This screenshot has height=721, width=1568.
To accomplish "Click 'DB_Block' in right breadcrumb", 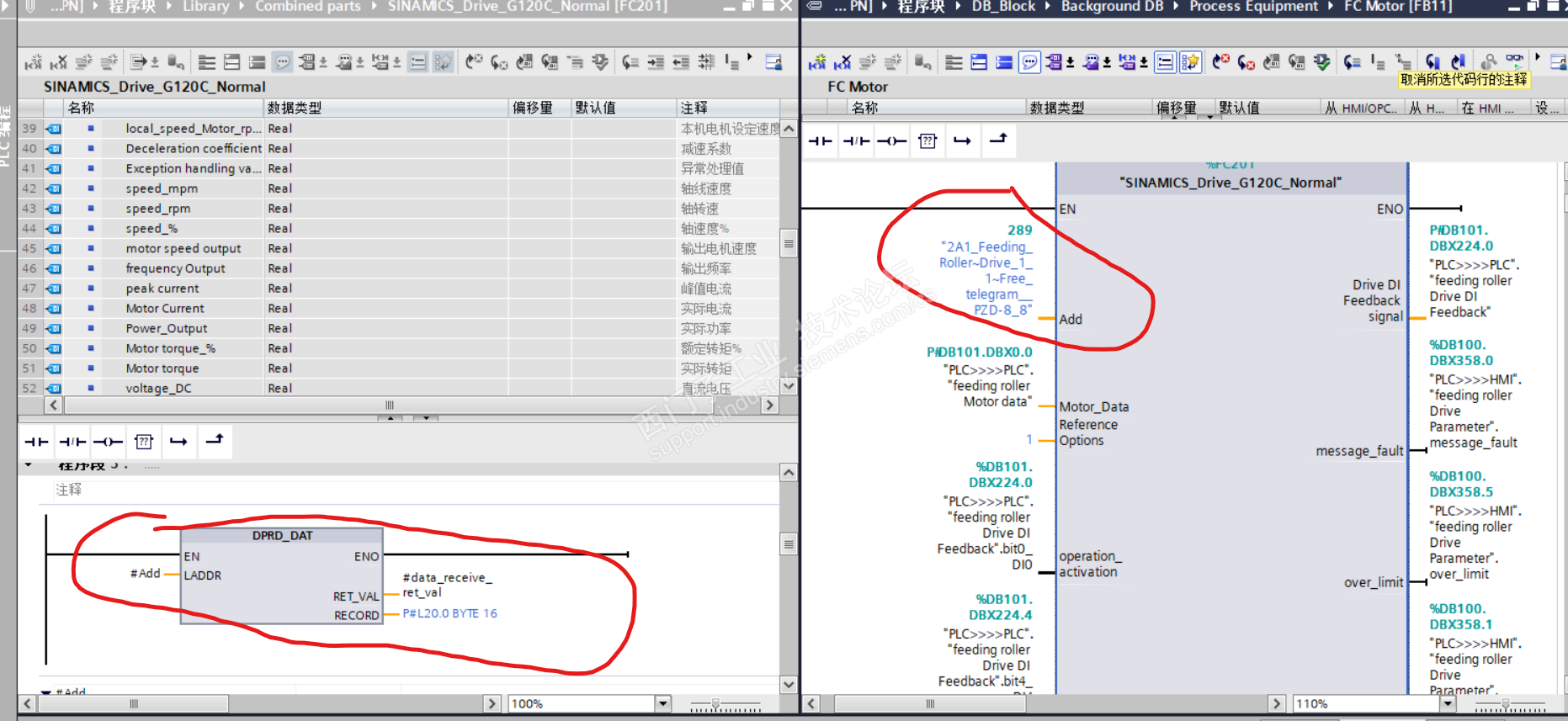I will [x=1003, y=7].
